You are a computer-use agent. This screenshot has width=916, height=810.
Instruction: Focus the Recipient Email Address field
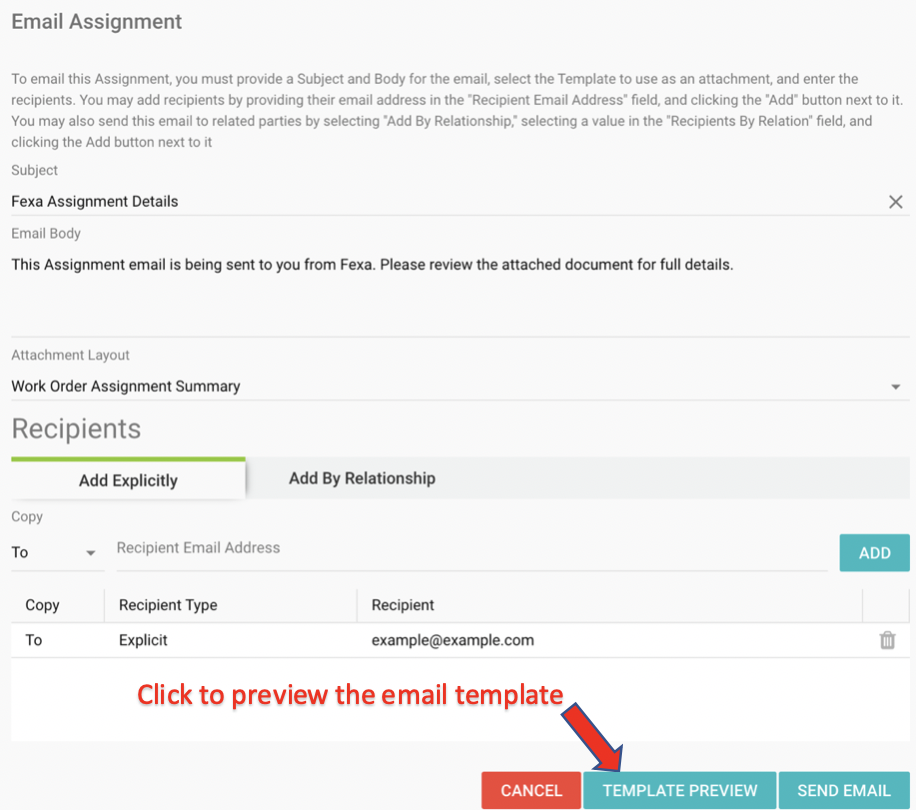coord(470,548)
